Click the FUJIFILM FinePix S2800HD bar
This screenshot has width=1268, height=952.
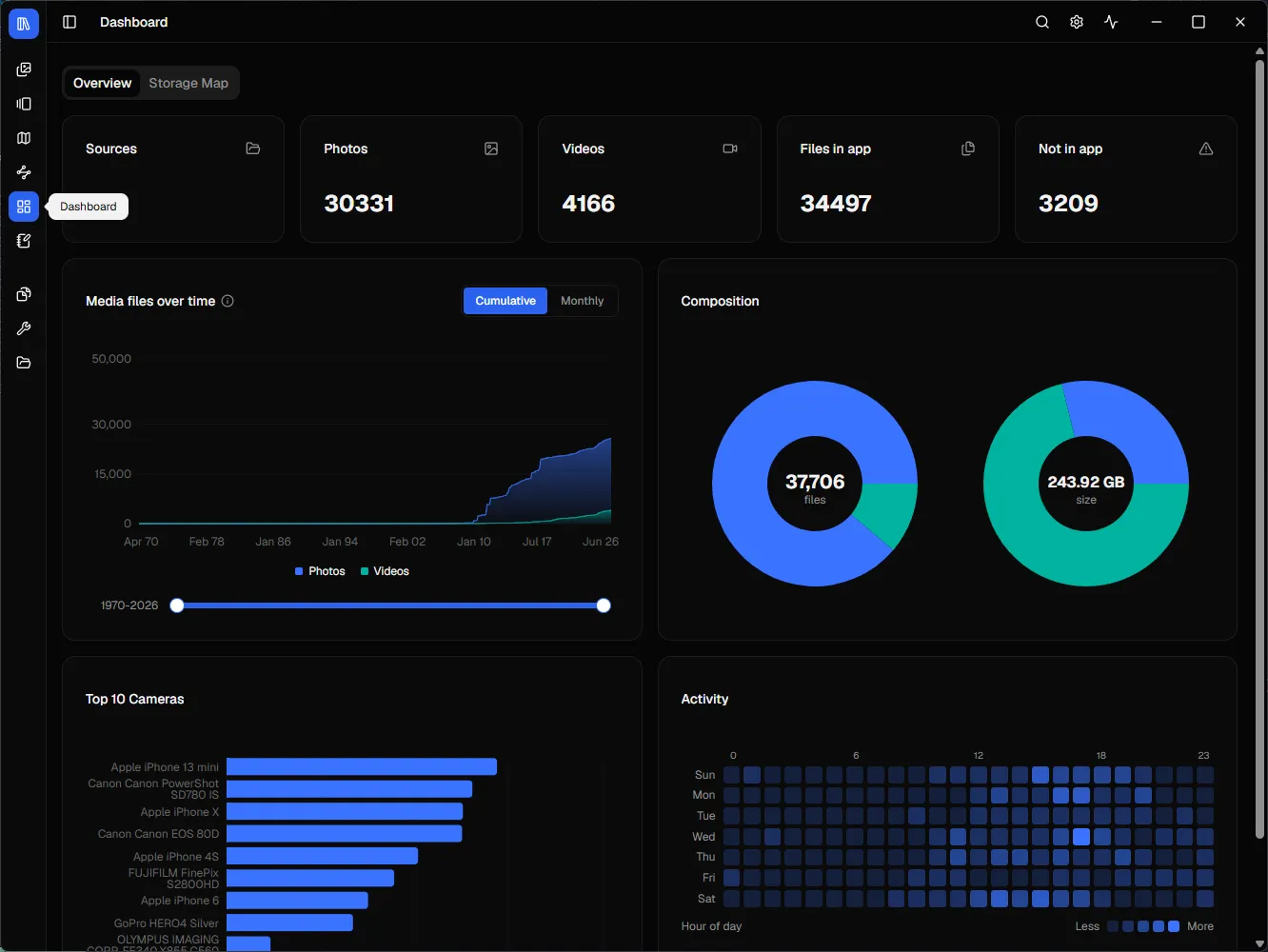coord(310,878)
